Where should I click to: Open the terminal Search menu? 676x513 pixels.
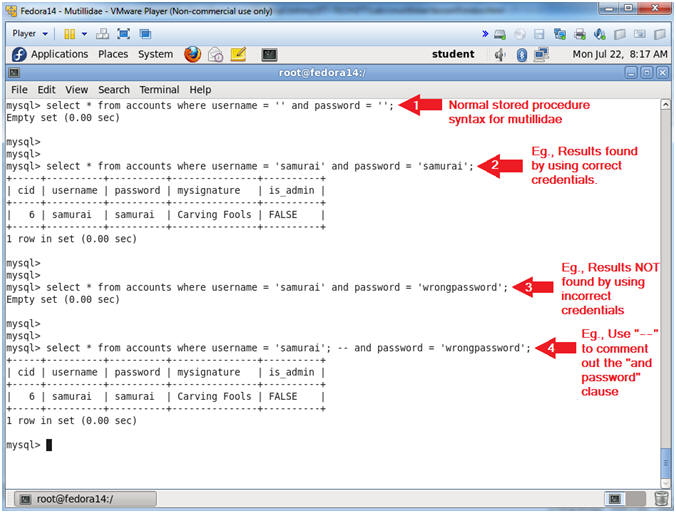click(x=114, y=90)
